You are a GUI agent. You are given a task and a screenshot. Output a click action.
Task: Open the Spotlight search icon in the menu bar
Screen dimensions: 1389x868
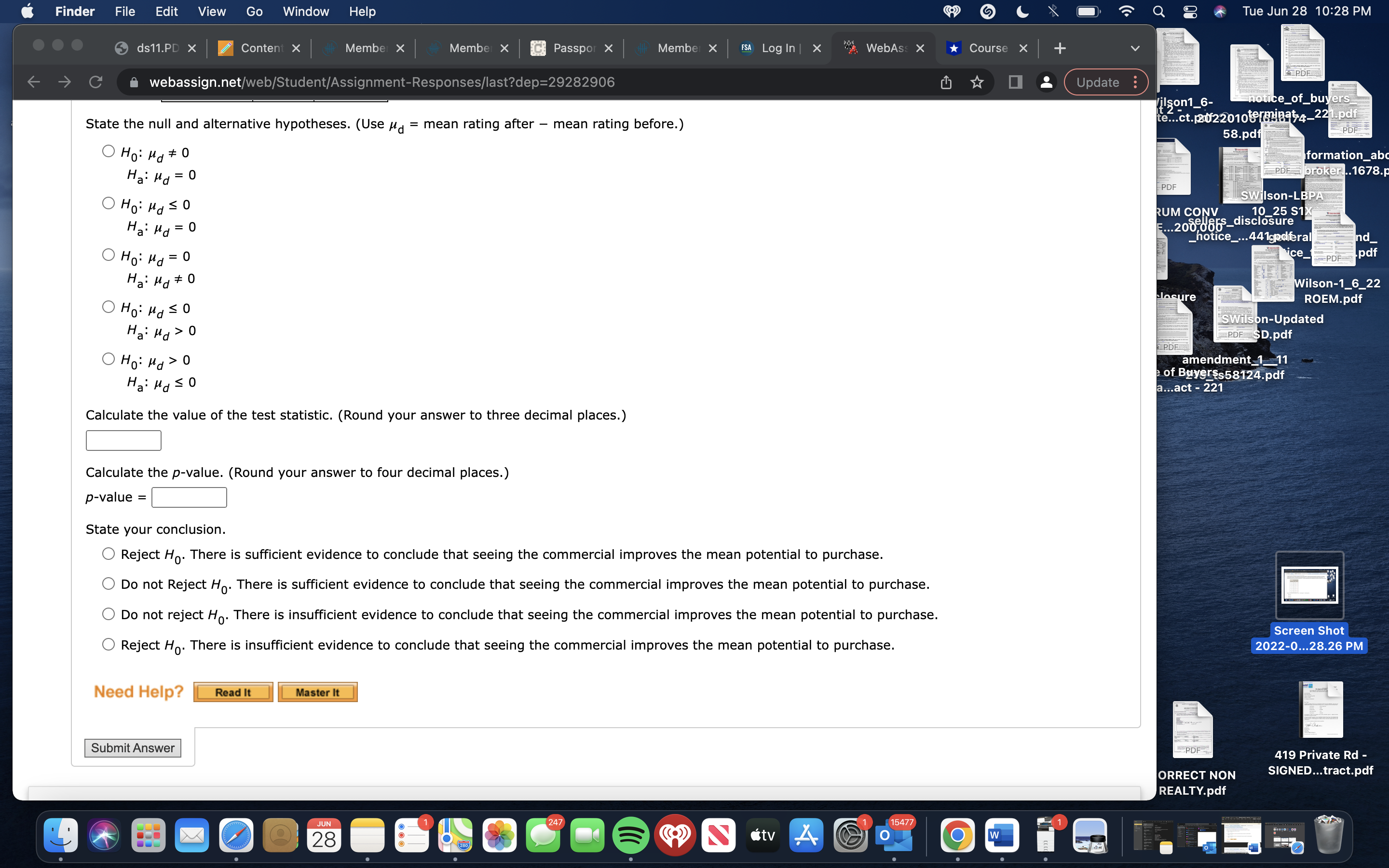pos(1158,12)
